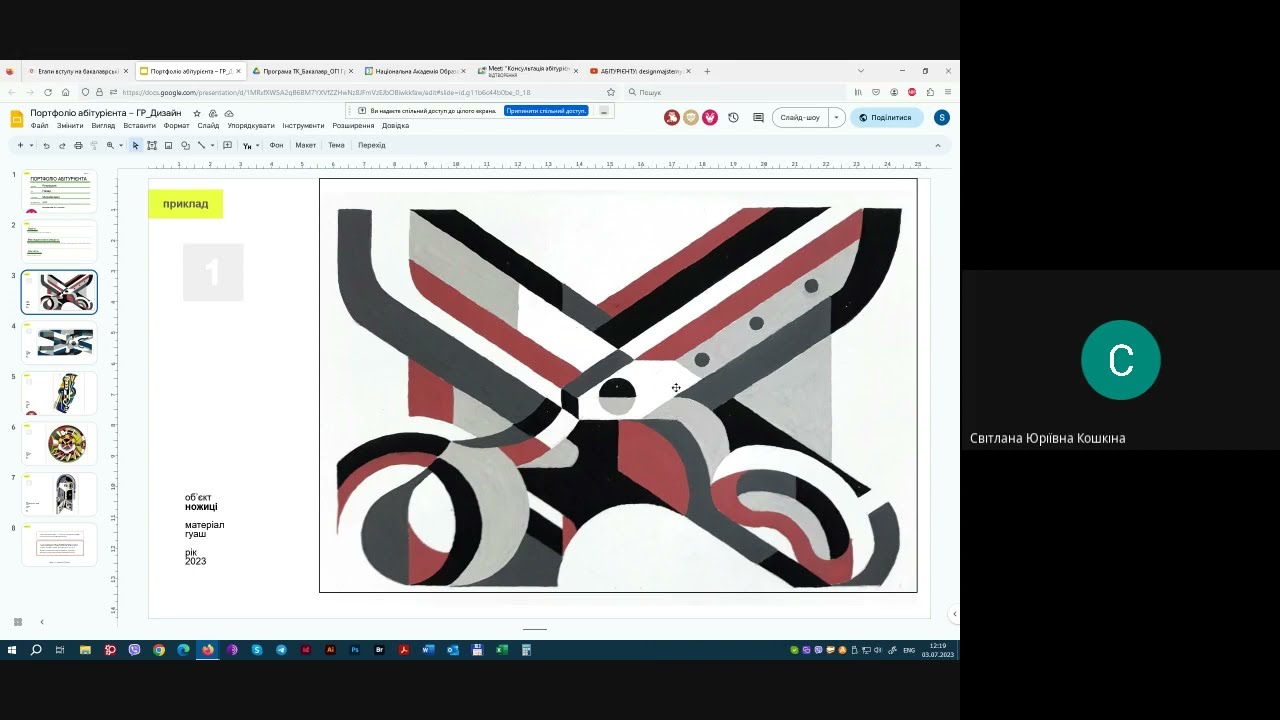
Task: Select slide 4 thumbnail in filmstrip
Action: coord(59,343)
